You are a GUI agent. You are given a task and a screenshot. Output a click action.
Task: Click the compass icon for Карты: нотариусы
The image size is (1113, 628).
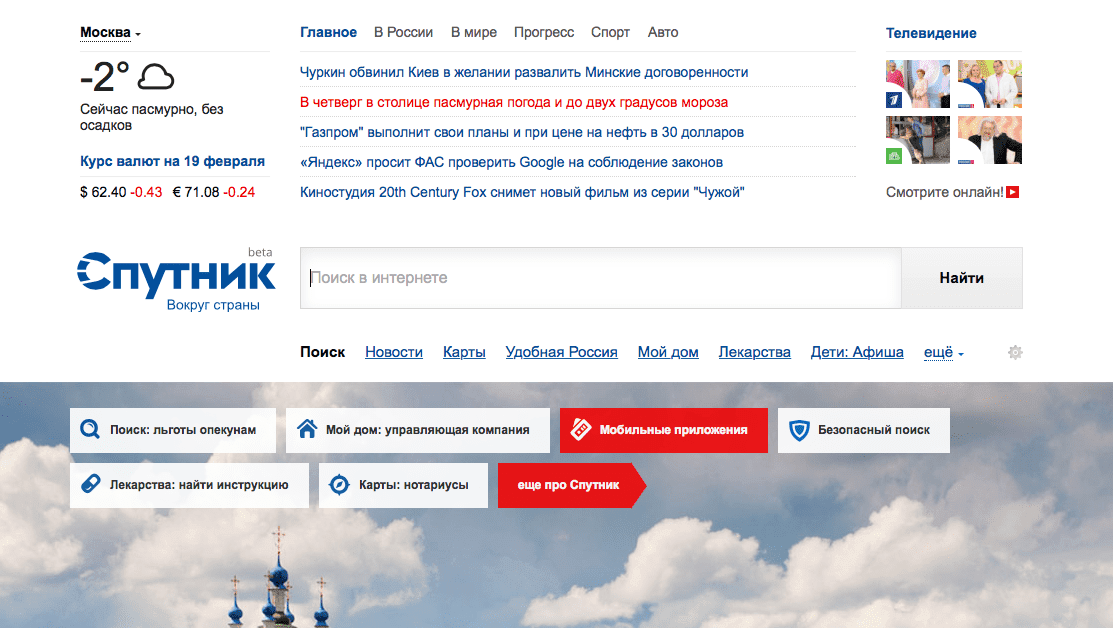(339, 485)
